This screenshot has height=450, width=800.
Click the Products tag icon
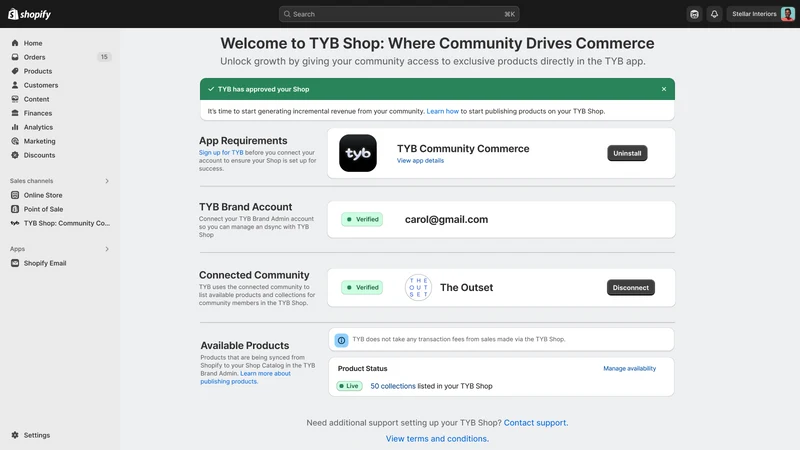pos(15,71)
